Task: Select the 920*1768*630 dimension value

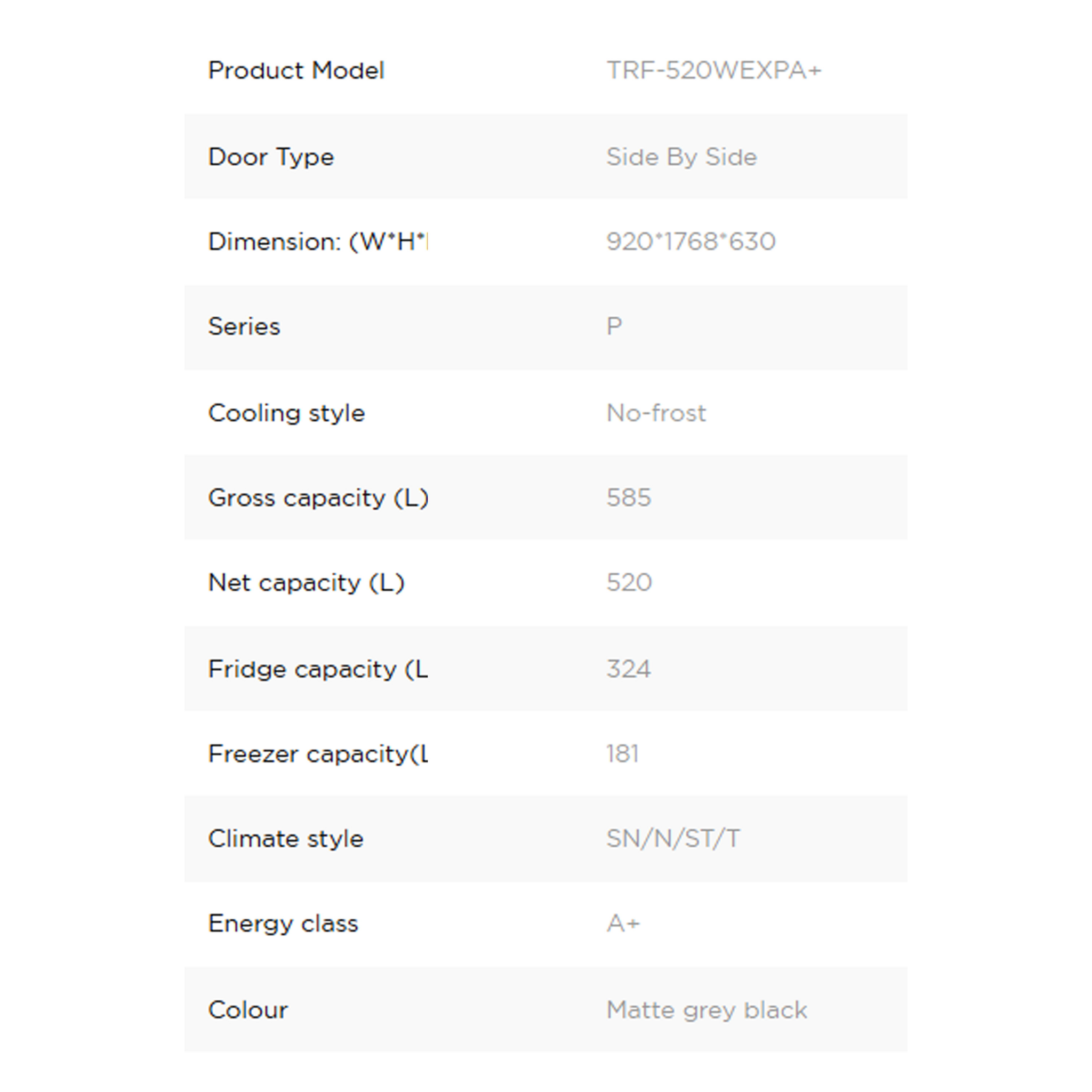Action: click(690, 242)
